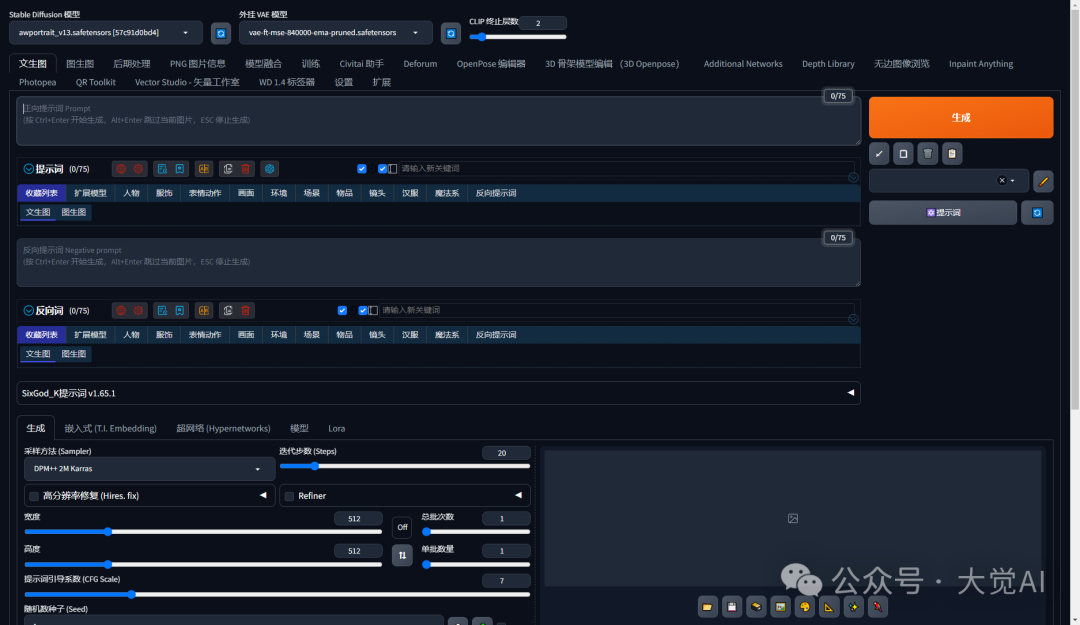Enable the Refiner checkbox
The height and width of the screenshot is (625, 1080).
289,496
